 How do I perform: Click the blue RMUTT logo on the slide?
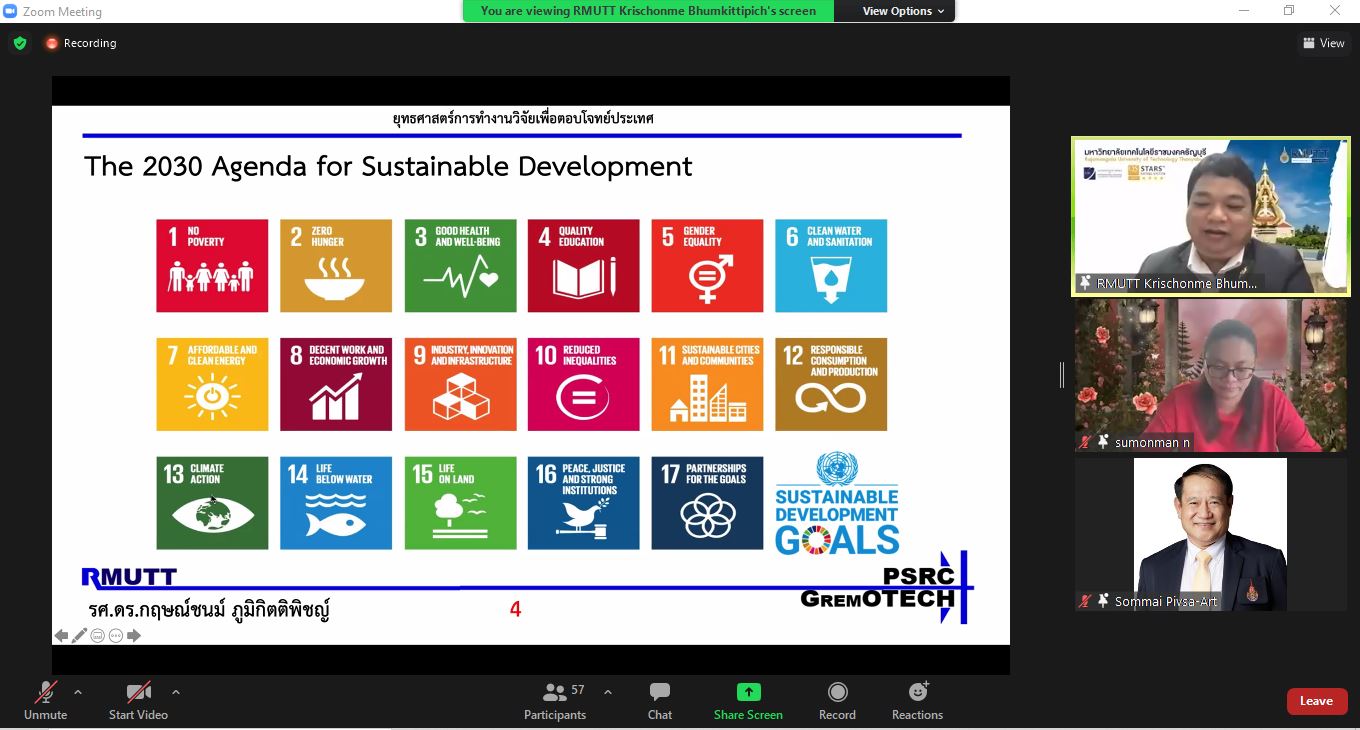click(x=129, y=577)
